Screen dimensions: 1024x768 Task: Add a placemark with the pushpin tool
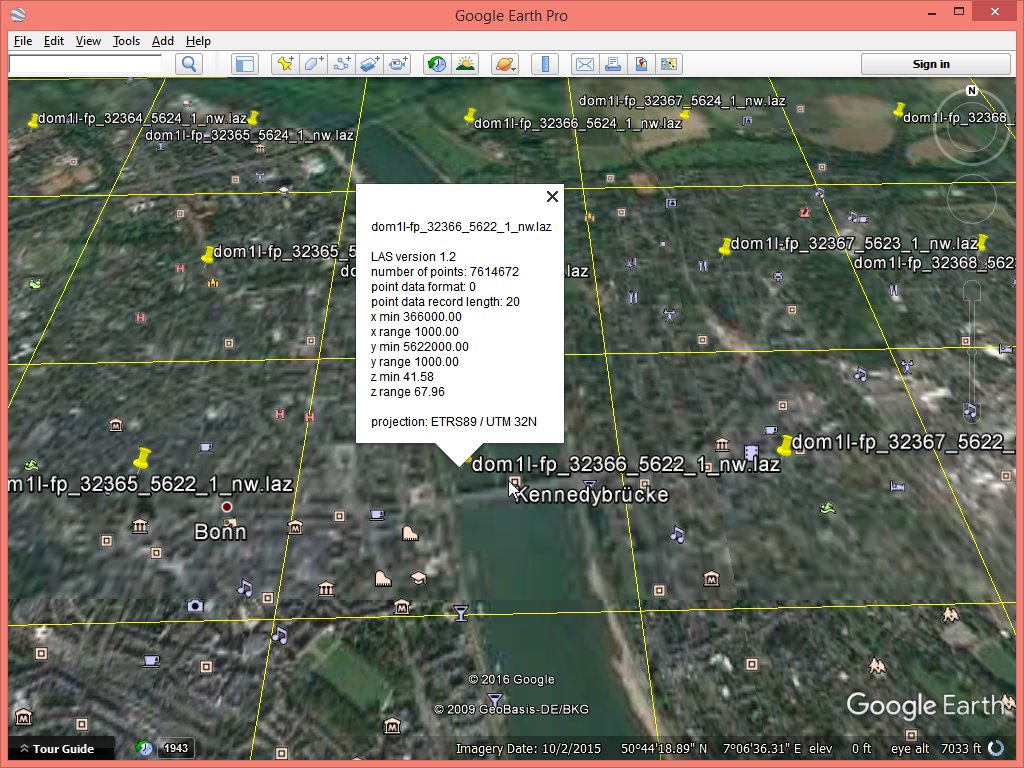point(285,64)
